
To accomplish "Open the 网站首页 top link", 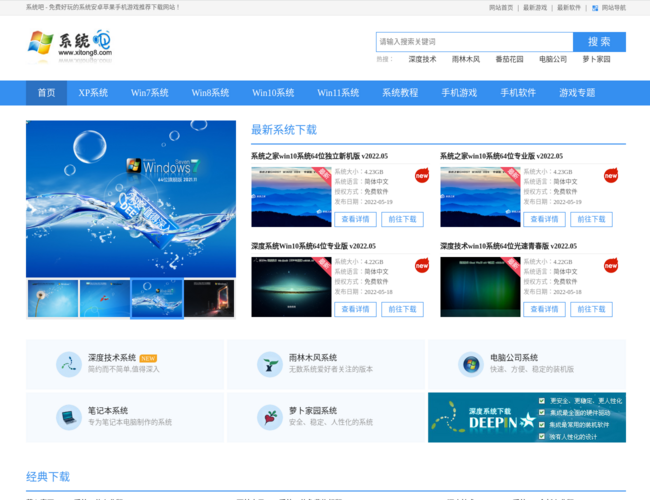I will [x=501, y=8].
